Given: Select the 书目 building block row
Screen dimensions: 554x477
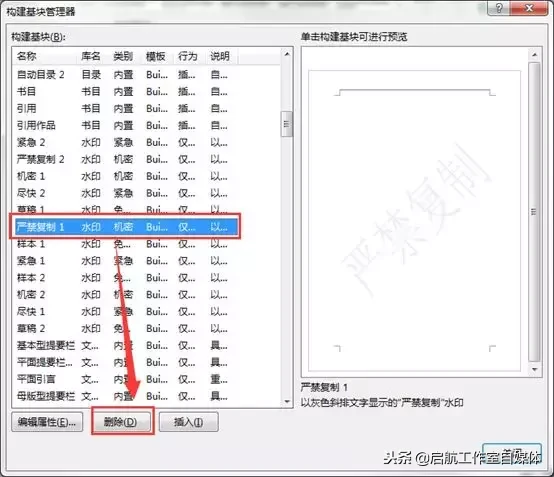Looking at the screenshot, I should tap(126, 92).
